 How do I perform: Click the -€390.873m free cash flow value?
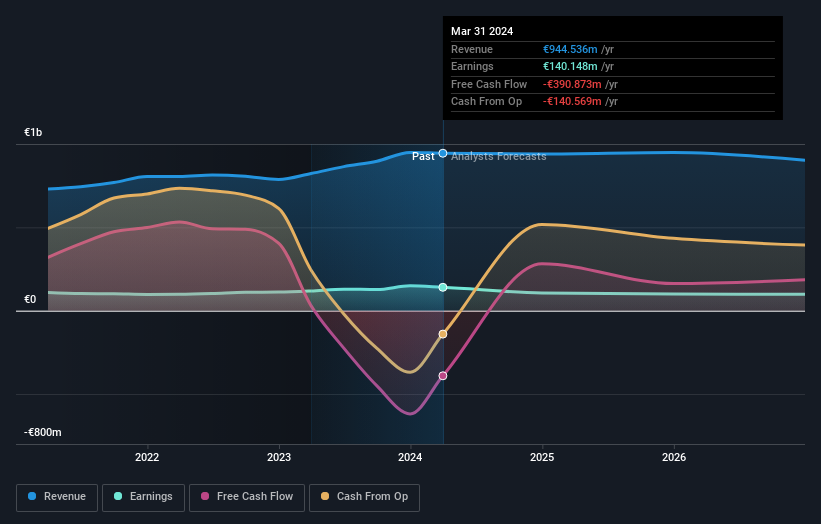click(x=572, y=84)
